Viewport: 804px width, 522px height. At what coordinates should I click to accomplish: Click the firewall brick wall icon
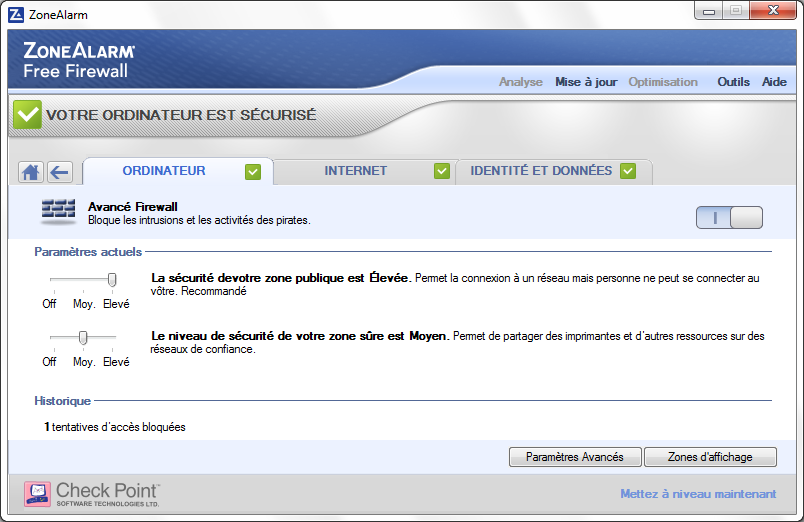(x=58, y=212)
